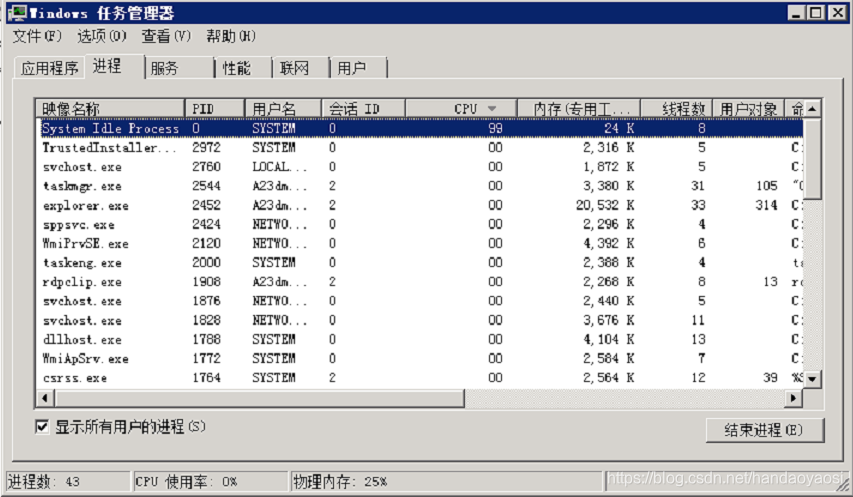Open the 用户 tab
This screenshot has height=497, width=853.
pos(358,68)
